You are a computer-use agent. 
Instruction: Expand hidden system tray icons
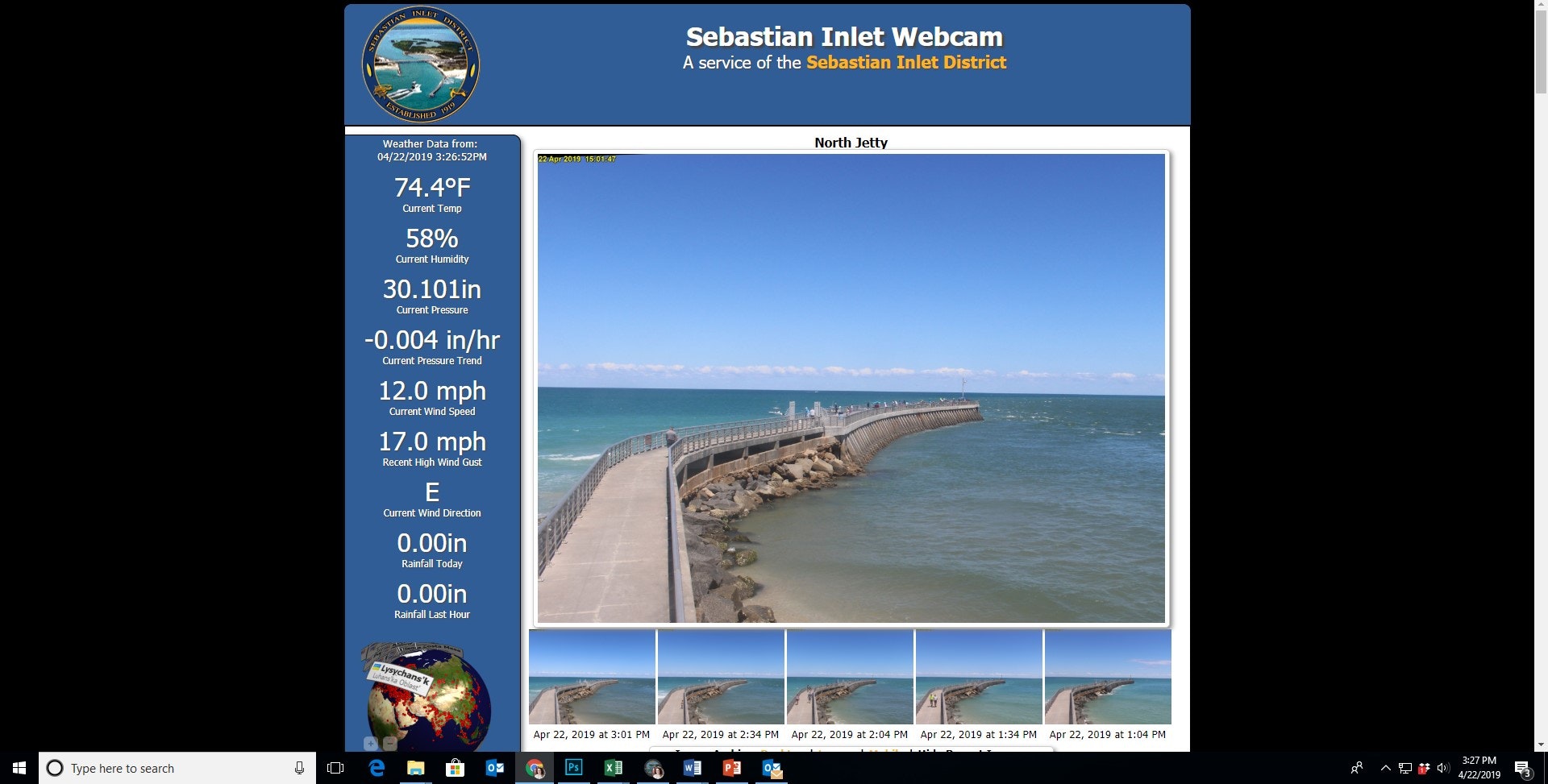pos(1385,768)
